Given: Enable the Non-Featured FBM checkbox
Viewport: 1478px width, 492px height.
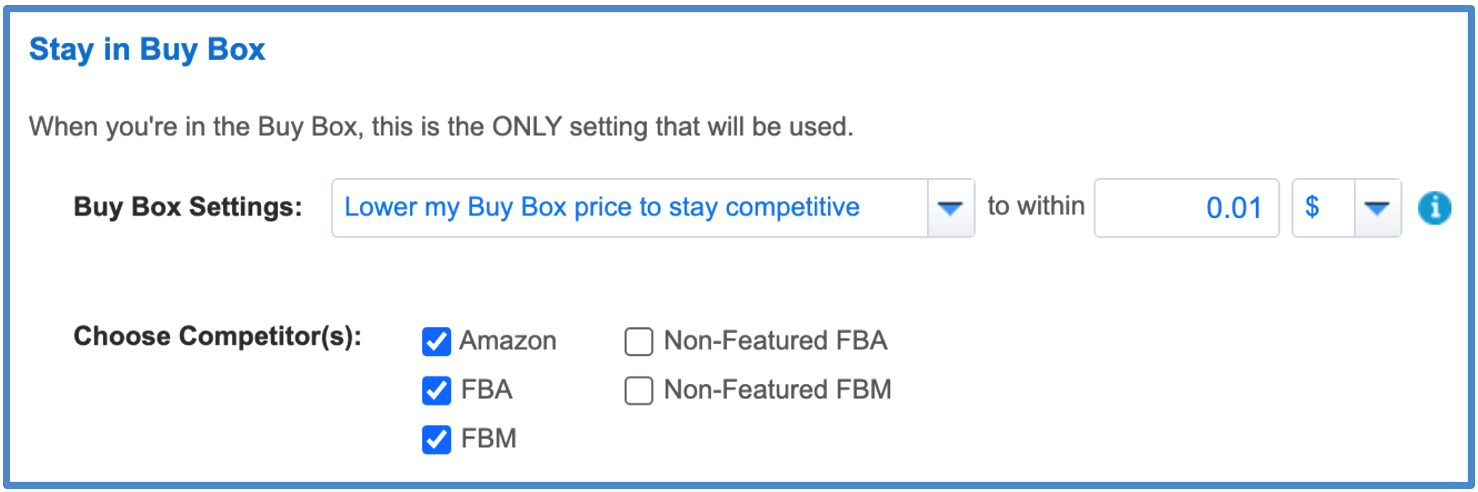Looking at the screenshot, I should [x=639, y=390].
